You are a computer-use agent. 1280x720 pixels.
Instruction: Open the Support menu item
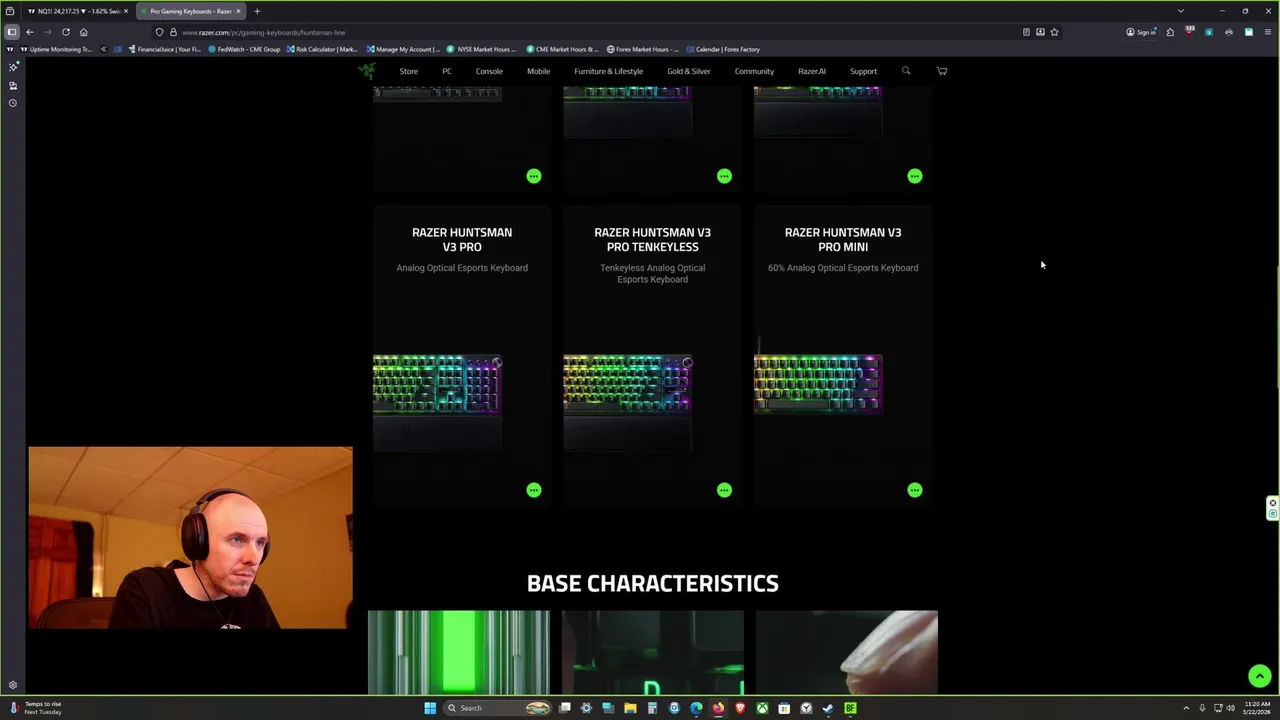[863, 71]
